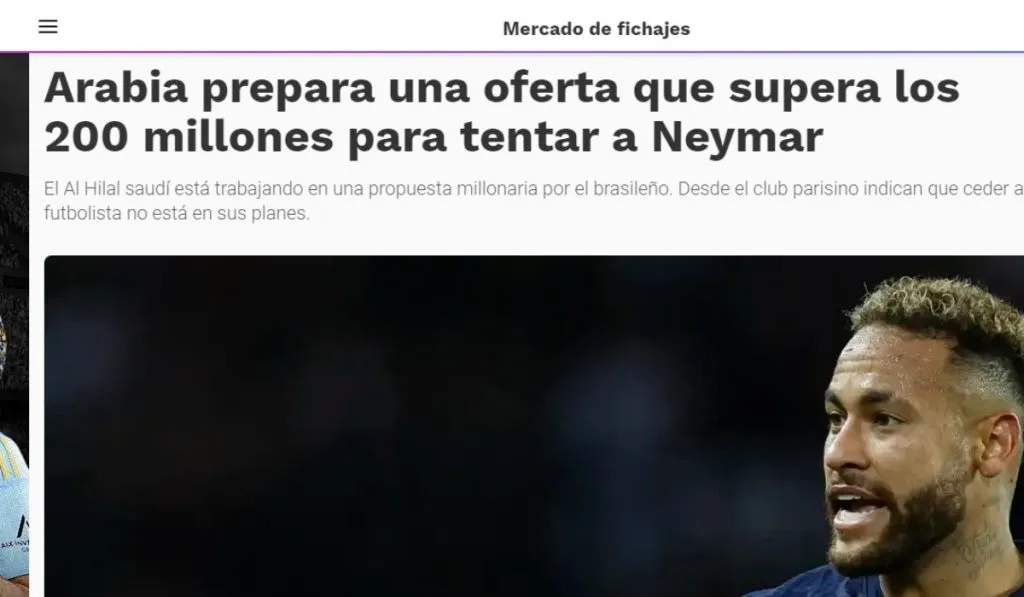This screenshot has height=597, width=1024.
Task: Open the partially visible left-side article image
Action: pyautogui.click(x=14, y=325)
